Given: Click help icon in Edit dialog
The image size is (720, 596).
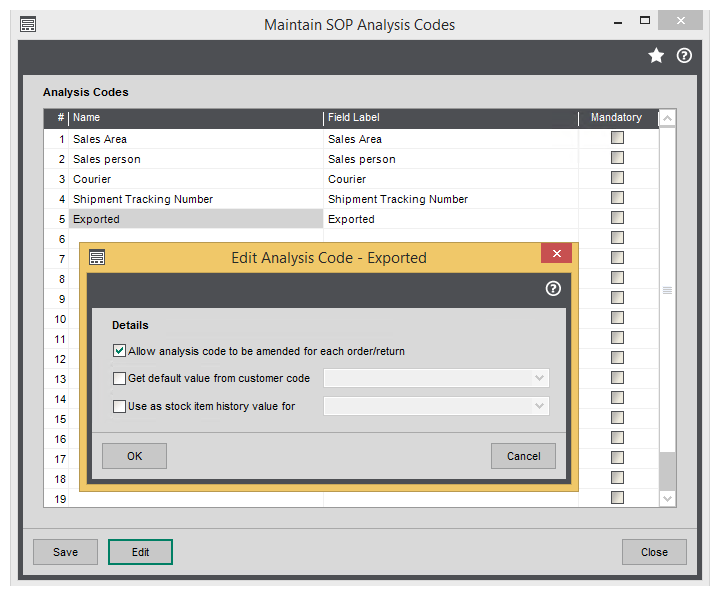Looking at the screenshot, I should pyautogui.click(x=553, y=289).
